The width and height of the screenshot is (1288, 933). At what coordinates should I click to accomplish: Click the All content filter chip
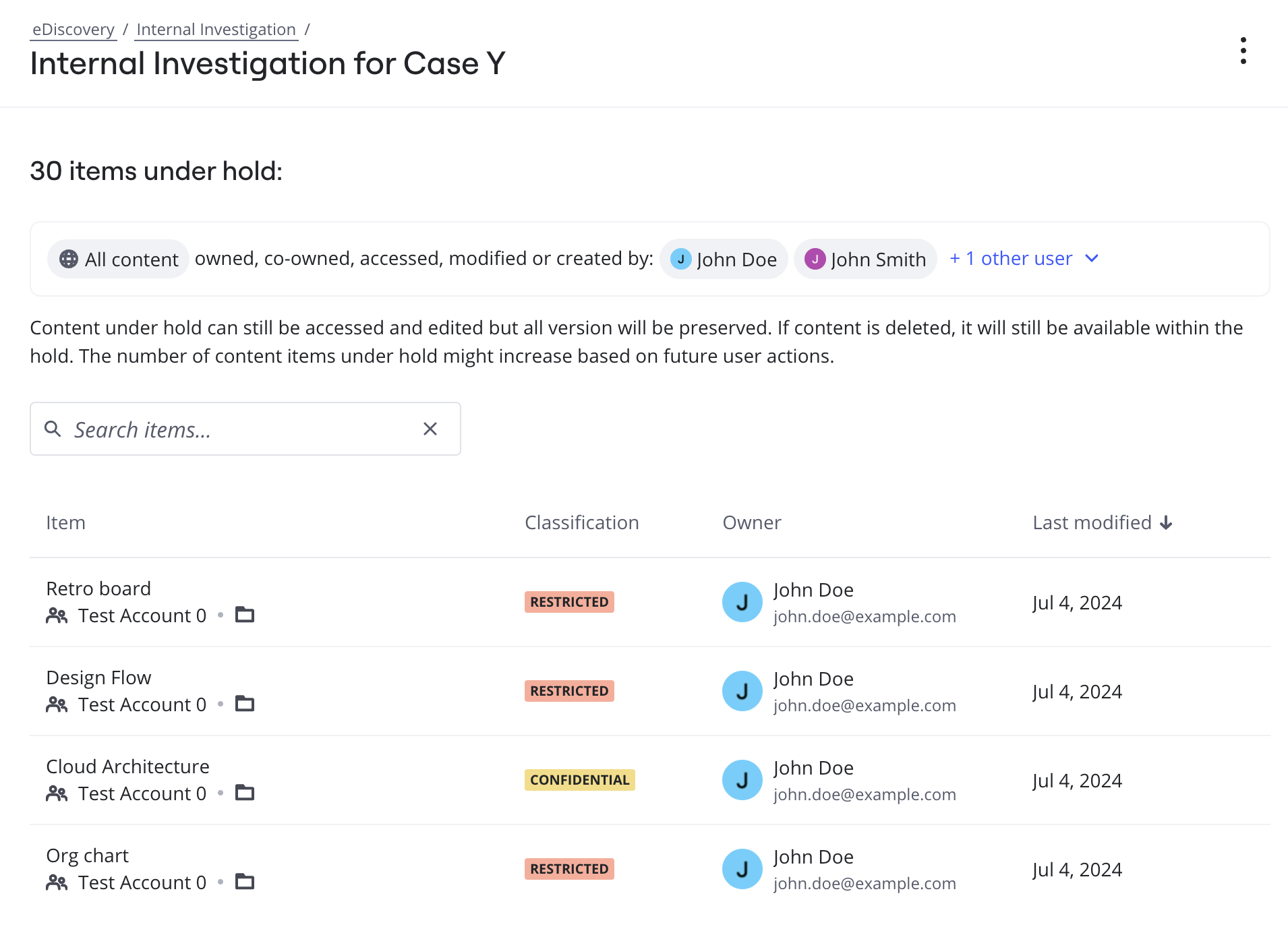119,260
